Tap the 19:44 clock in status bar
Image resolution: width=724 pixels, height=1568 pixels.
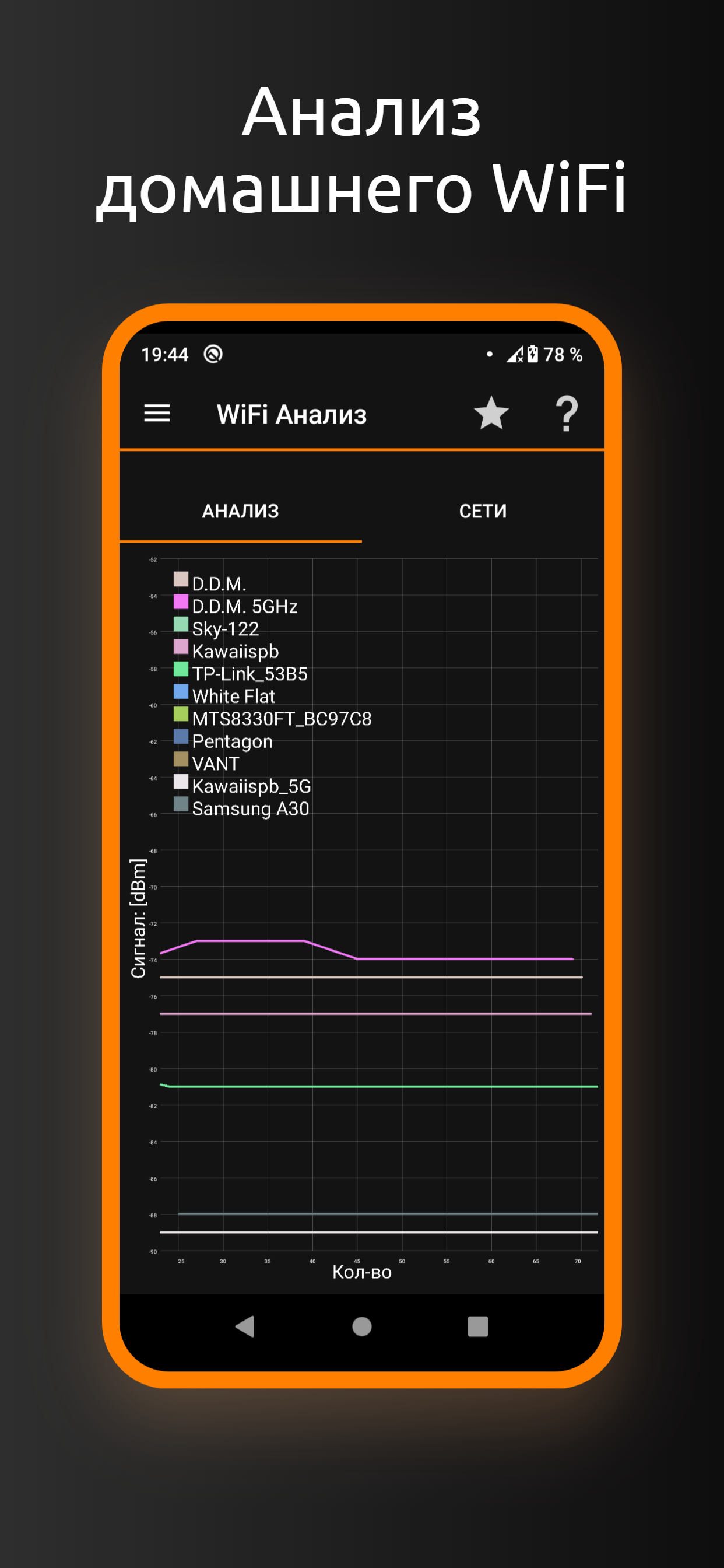click(x=165, y=354)
